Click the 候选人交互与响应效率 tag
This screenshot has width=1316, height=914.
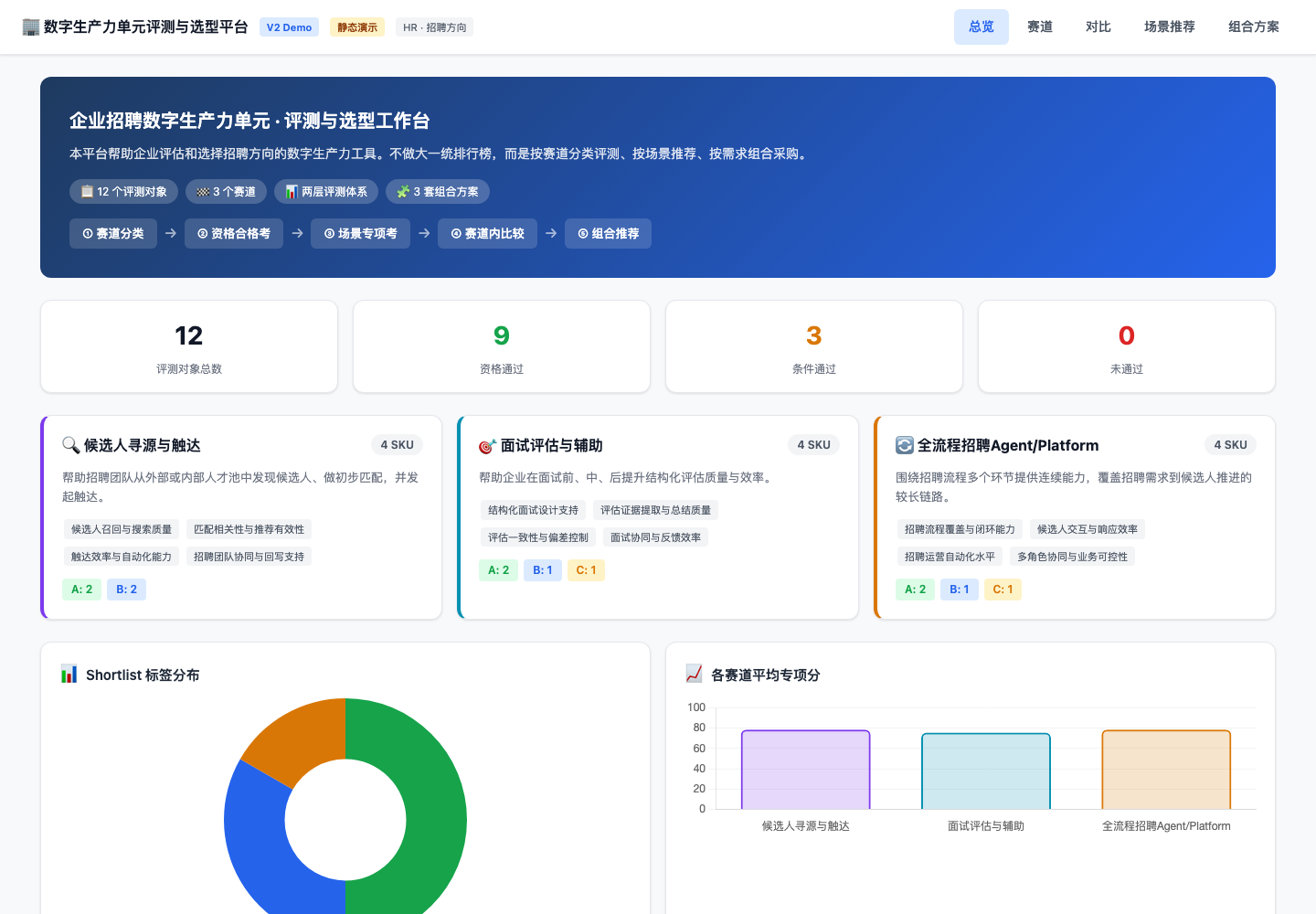[x=1088, y=529]
